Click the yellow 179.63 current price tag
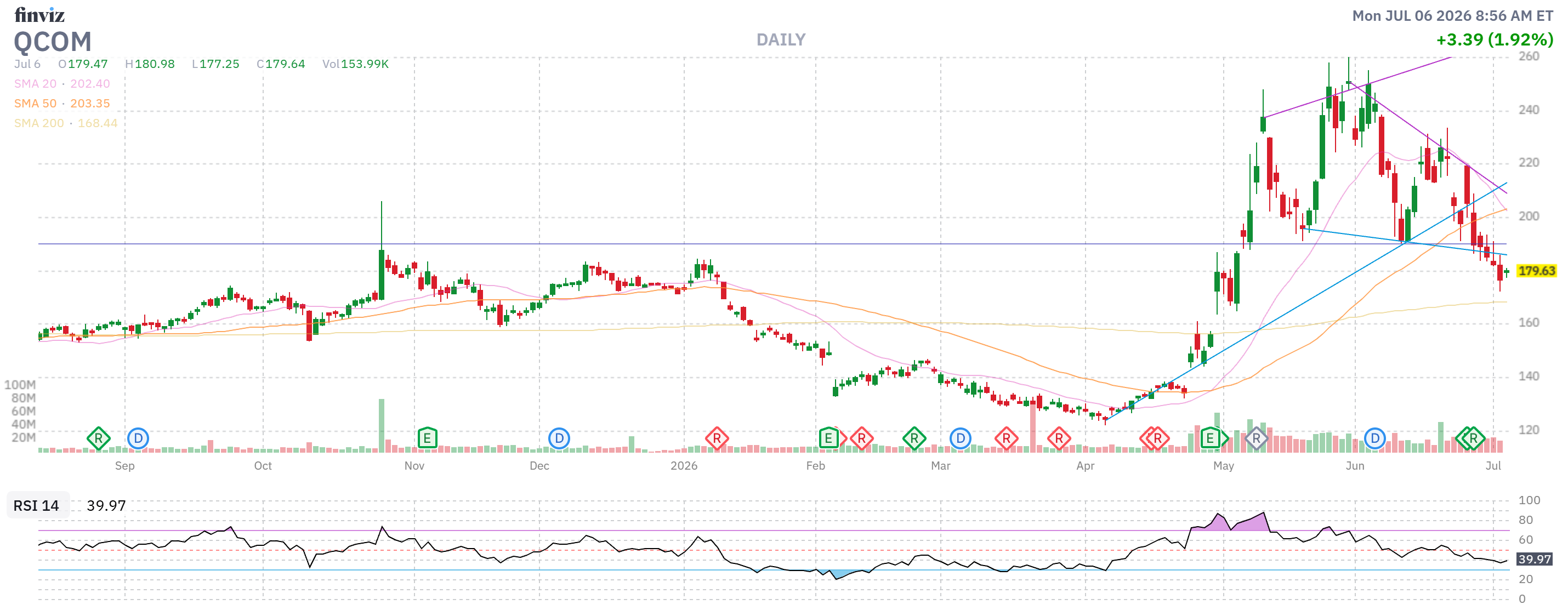Screen dimensions: 1568x616 1536,271
